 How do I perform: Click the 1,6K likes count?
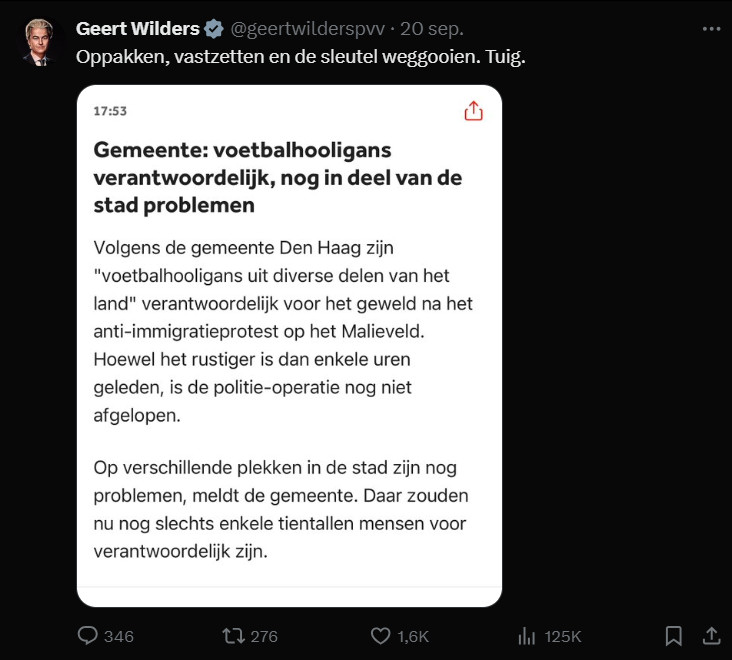click(x=412, y=636)
